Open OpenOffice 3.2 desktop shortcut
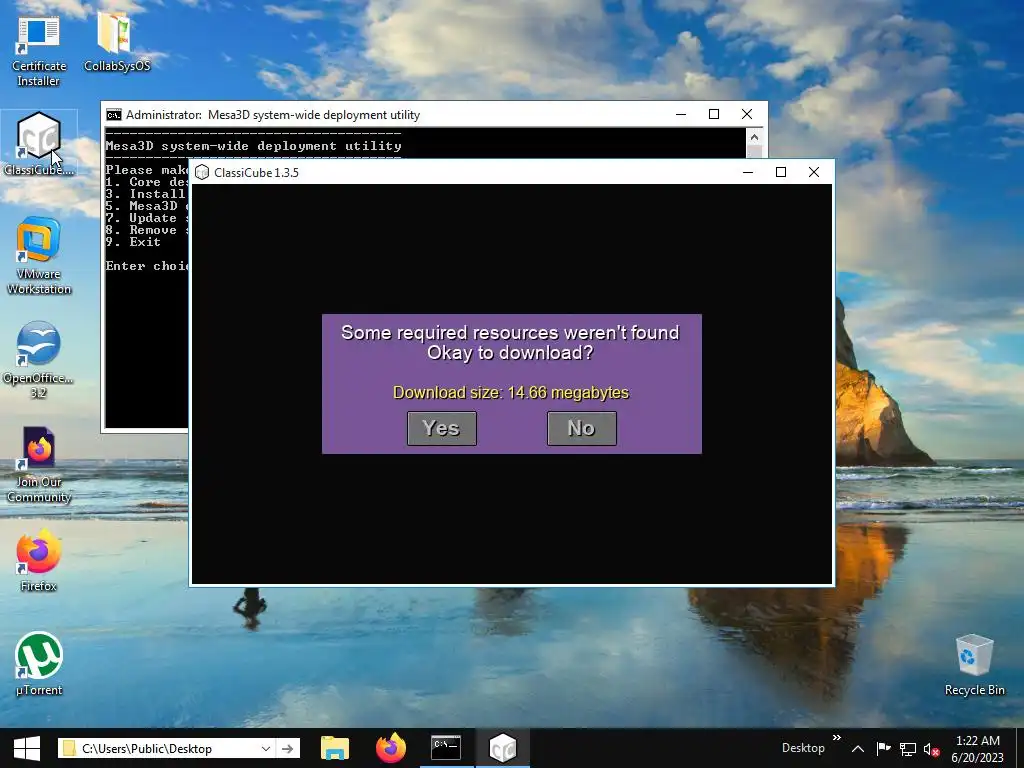This screenshot has height=768, width=1024. pos(39,360)
